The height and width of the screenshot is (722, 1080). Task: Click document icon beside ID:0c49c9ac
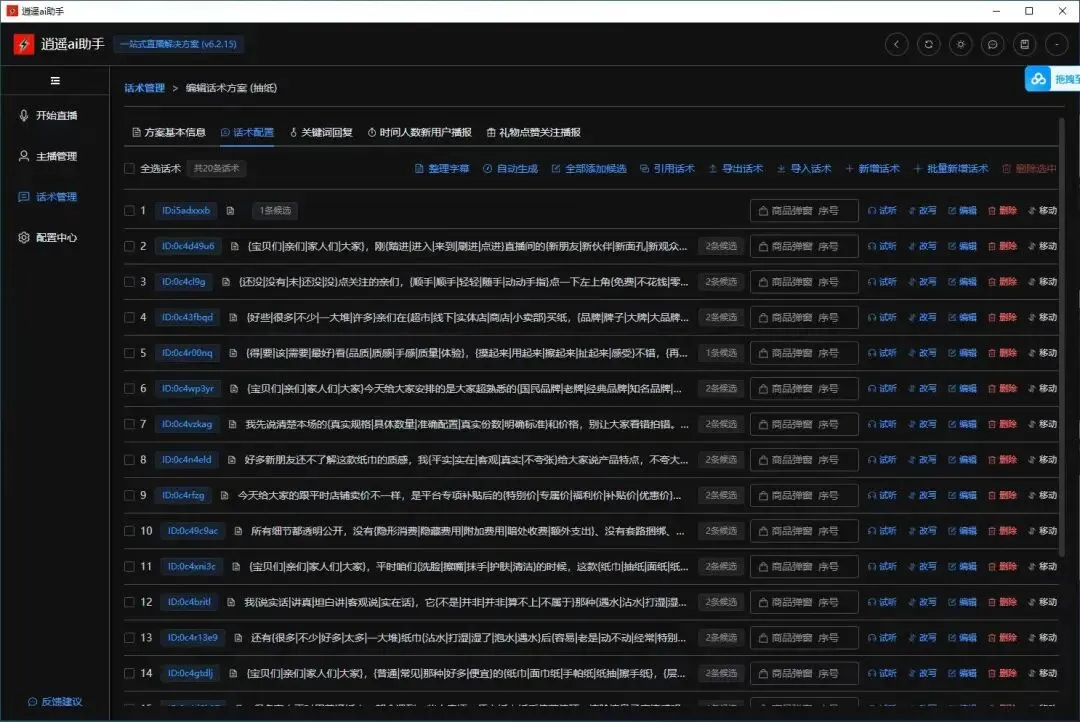pyautogui.click(x=238, y=531)
